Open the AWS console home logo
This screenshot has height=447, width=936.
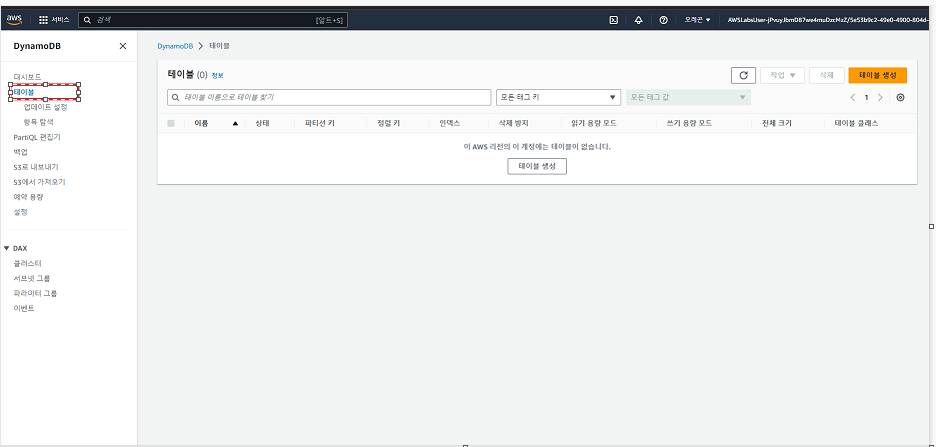click(x=14, y=20)
